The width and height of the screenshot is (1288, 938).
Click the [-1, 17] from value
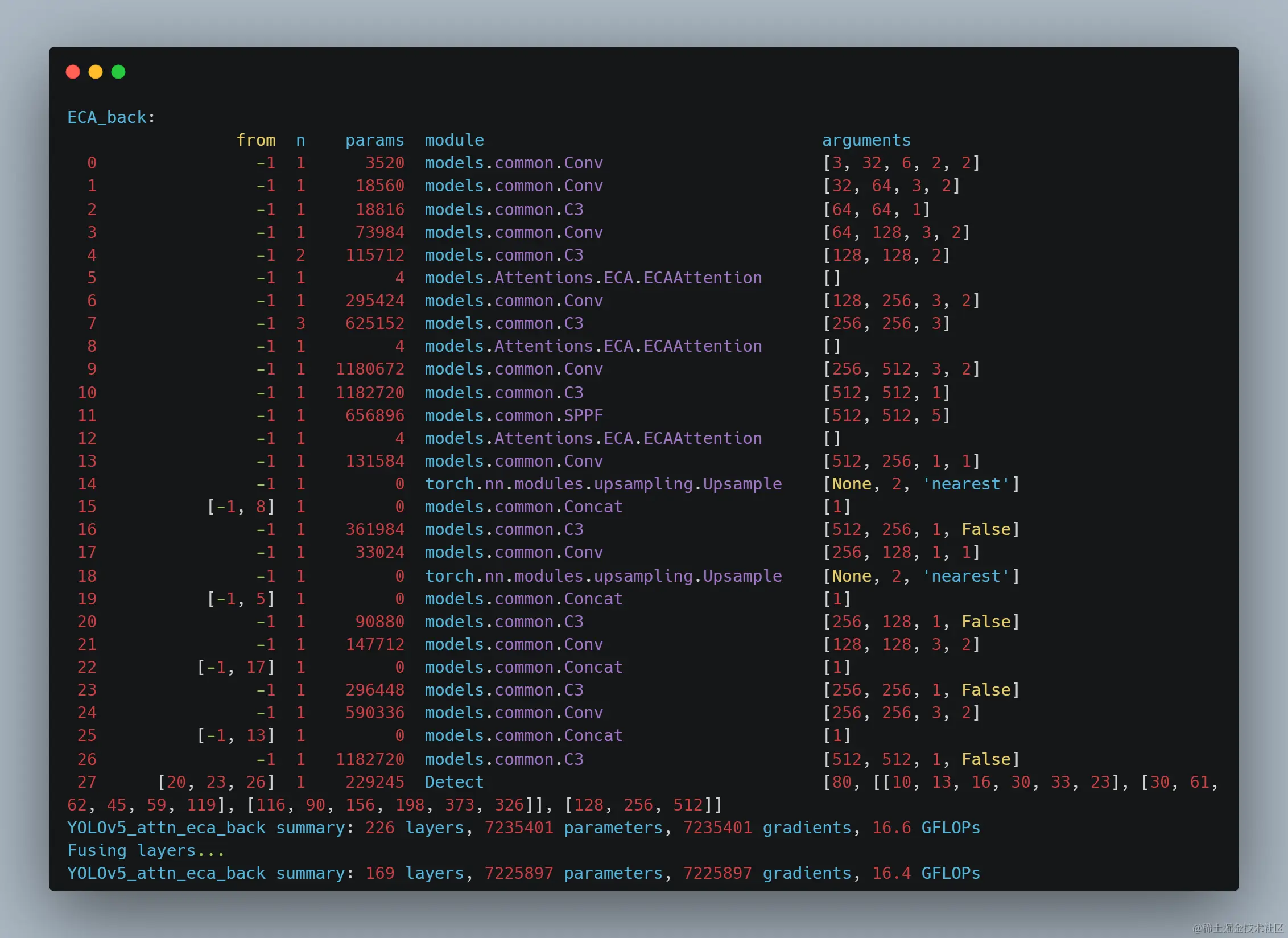(x=236, y=667)
